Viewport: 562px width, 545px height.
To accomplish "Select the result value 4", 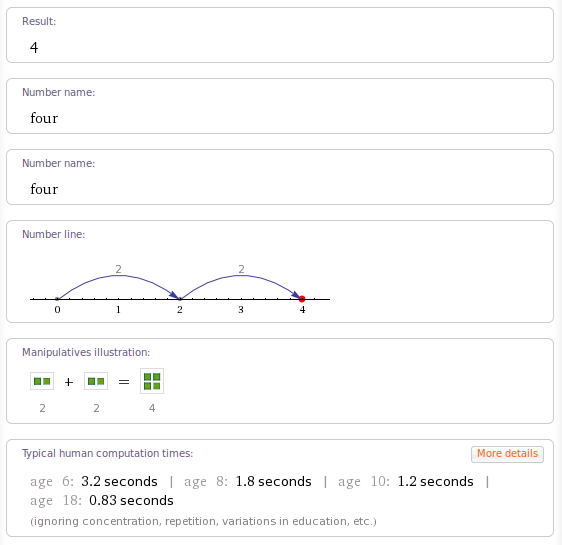I will point(34,48).
